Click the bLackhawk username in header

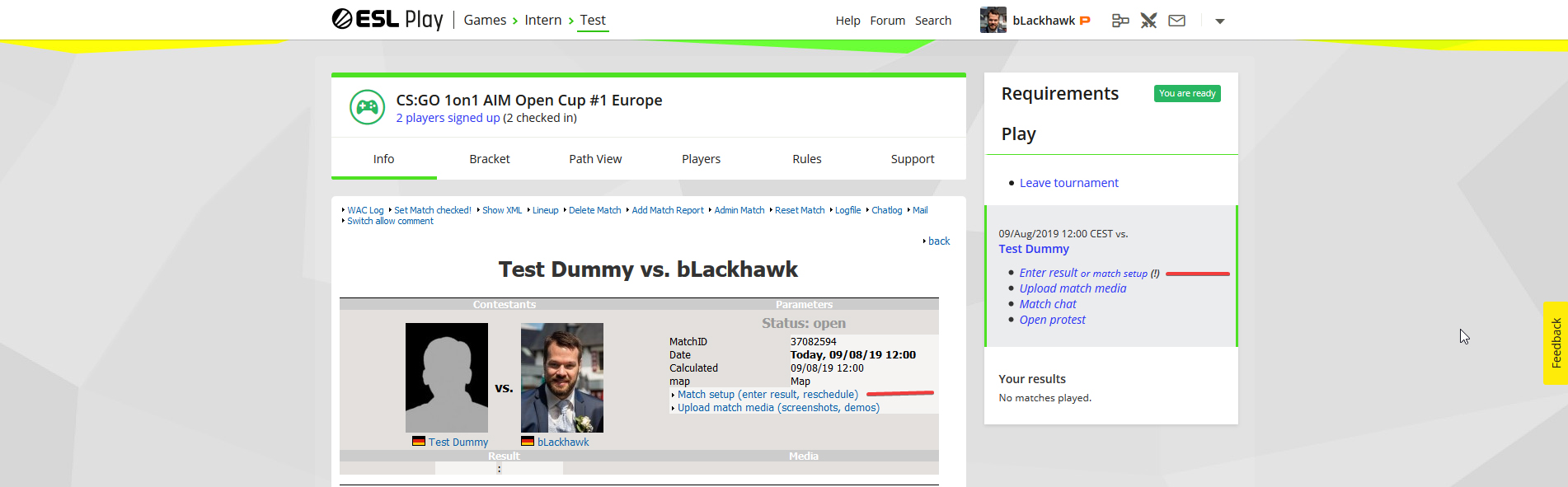(x=1044, y=21)
